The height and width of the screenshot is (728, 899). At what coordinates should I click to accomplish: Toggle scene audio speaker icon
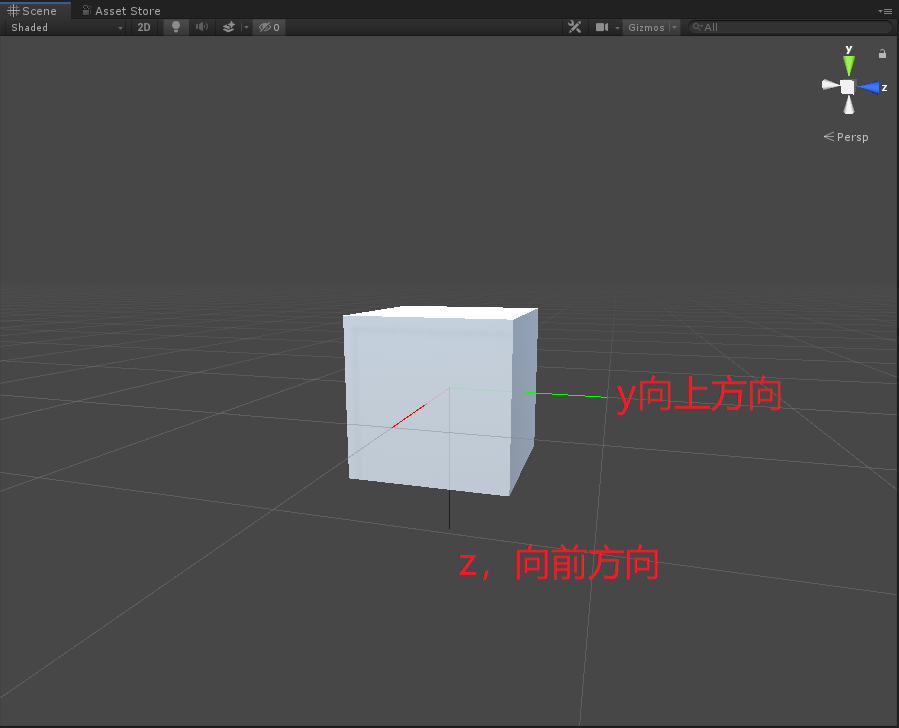201,27
